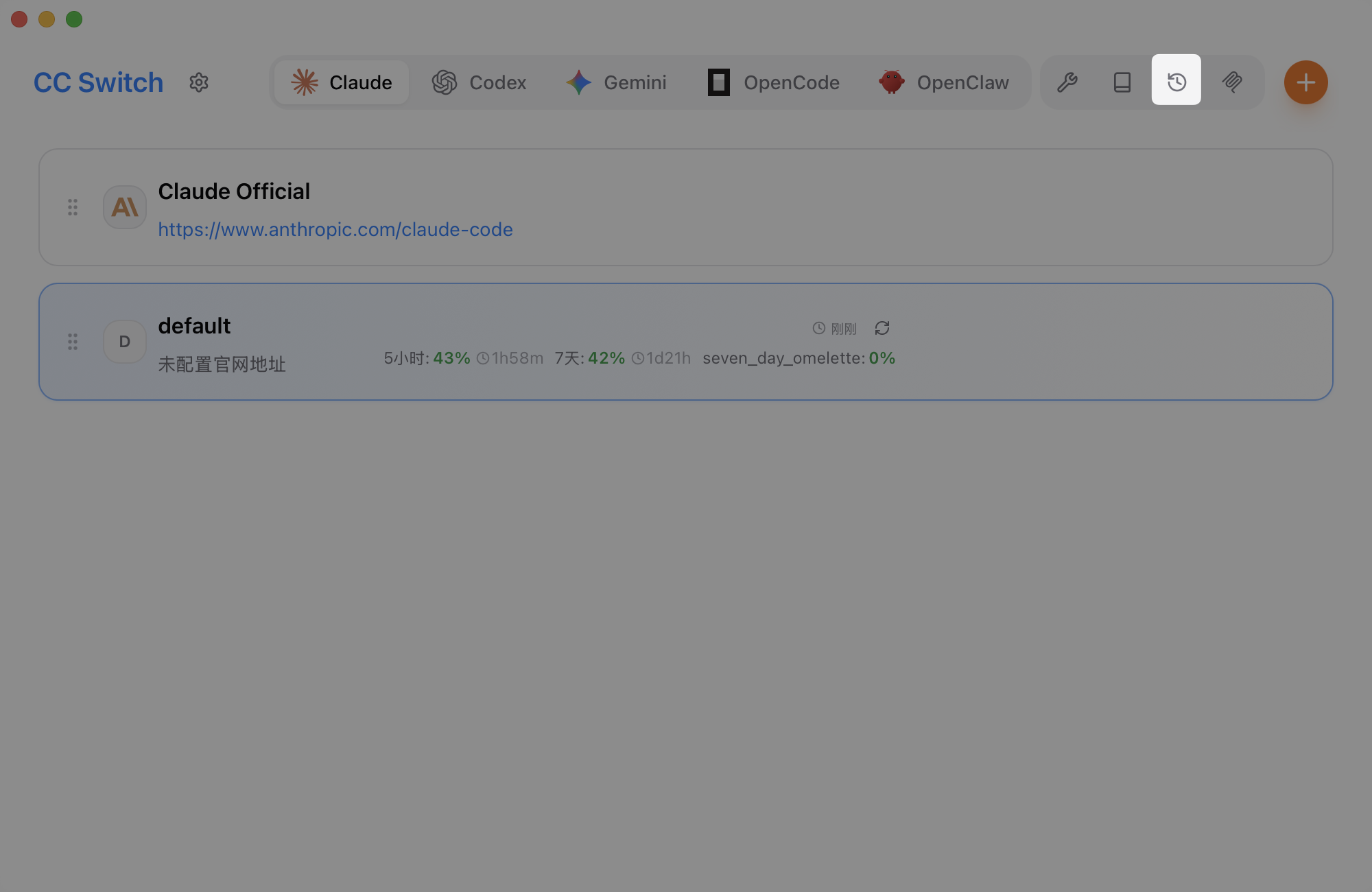Click the 7天 42% usage value

coord(590,358)
